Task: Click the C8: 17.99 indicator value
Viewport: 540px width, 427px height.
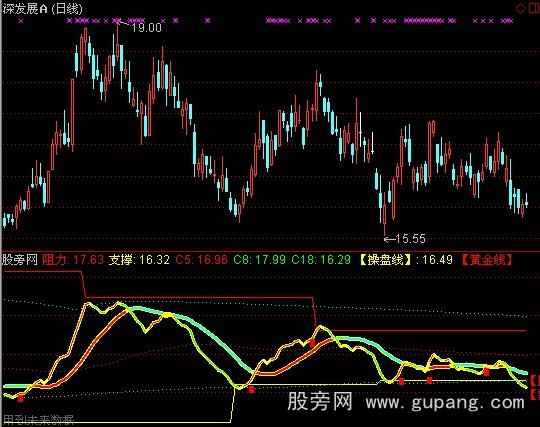Action: 259,260
